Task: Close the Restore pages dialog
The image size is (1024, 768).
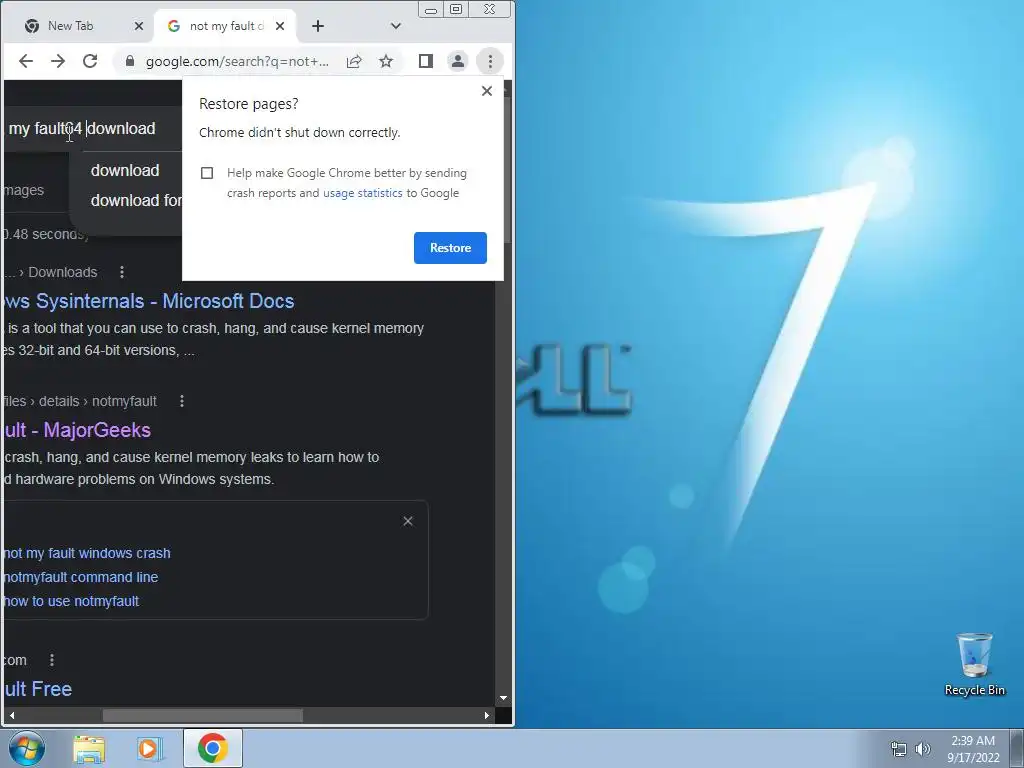Action: pos(487,91)
